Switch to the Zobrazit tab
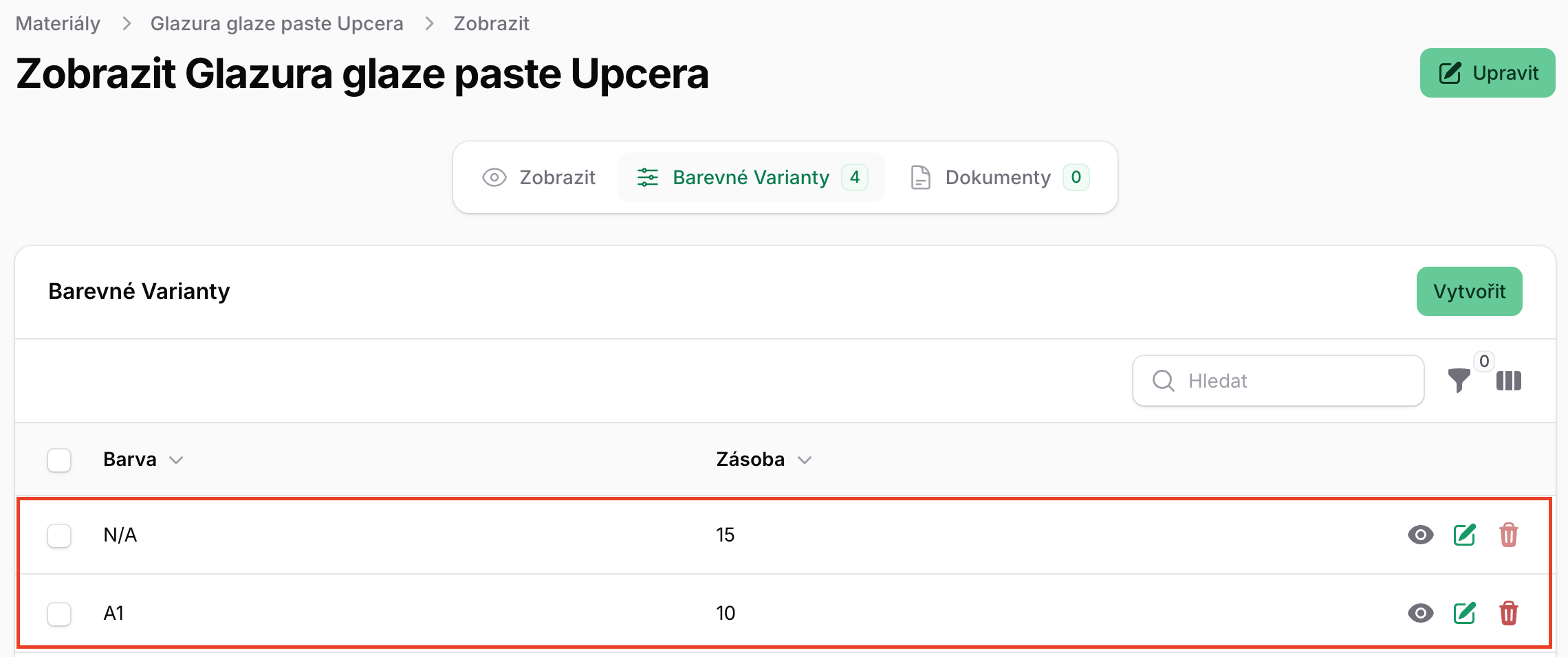 (539, 177)
